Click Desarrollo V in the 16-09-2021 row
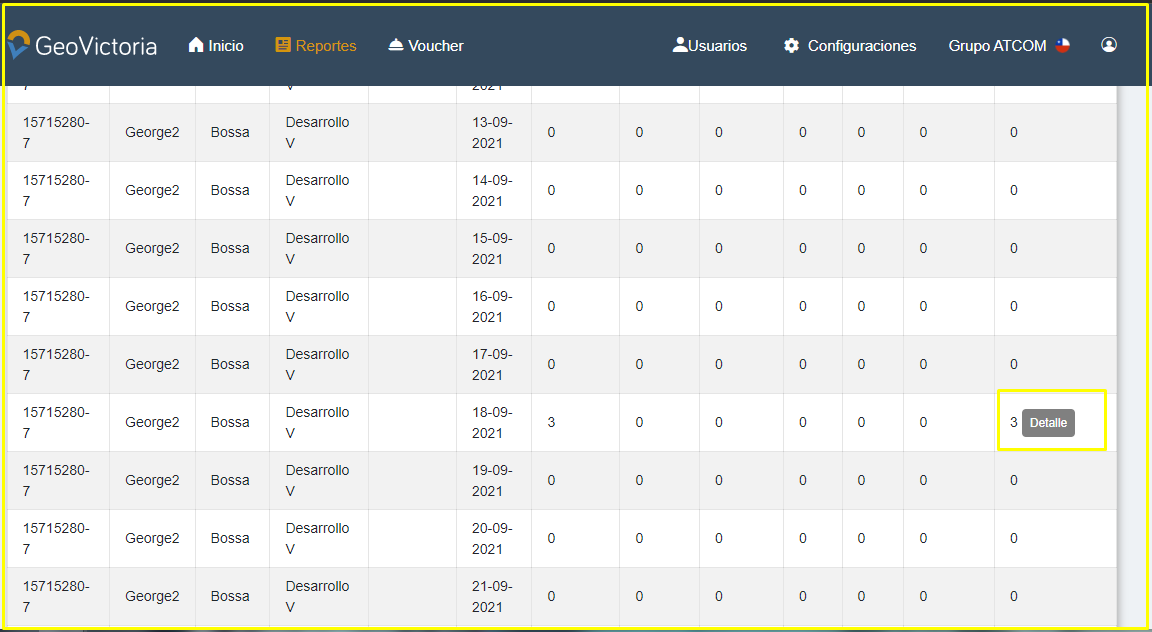This screenshot has height=632, width=1152. [x=317, y=306]
